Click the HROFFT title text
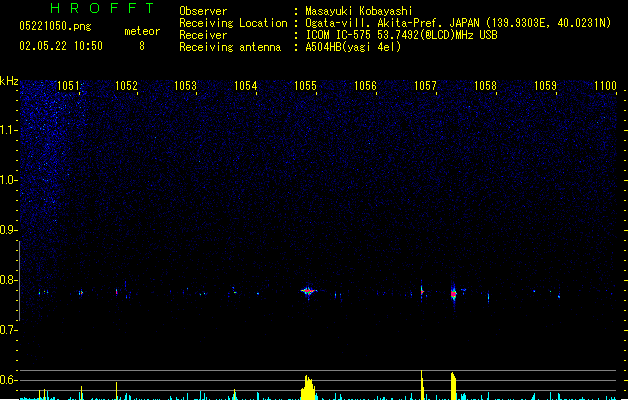 tap(102, 8)
